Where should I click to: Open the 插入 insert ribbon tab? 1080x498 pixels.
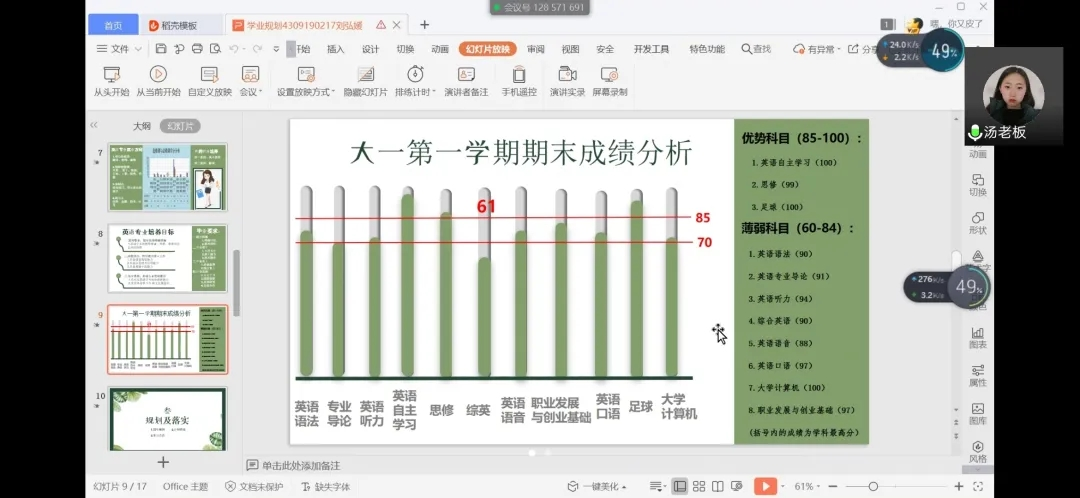pos(335,48)
